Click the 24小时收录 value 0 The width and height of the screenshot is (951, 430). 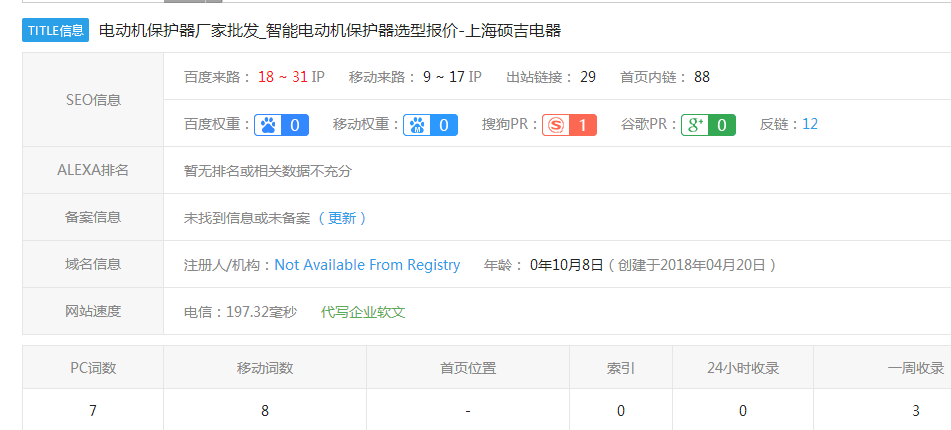pos(743,411)
